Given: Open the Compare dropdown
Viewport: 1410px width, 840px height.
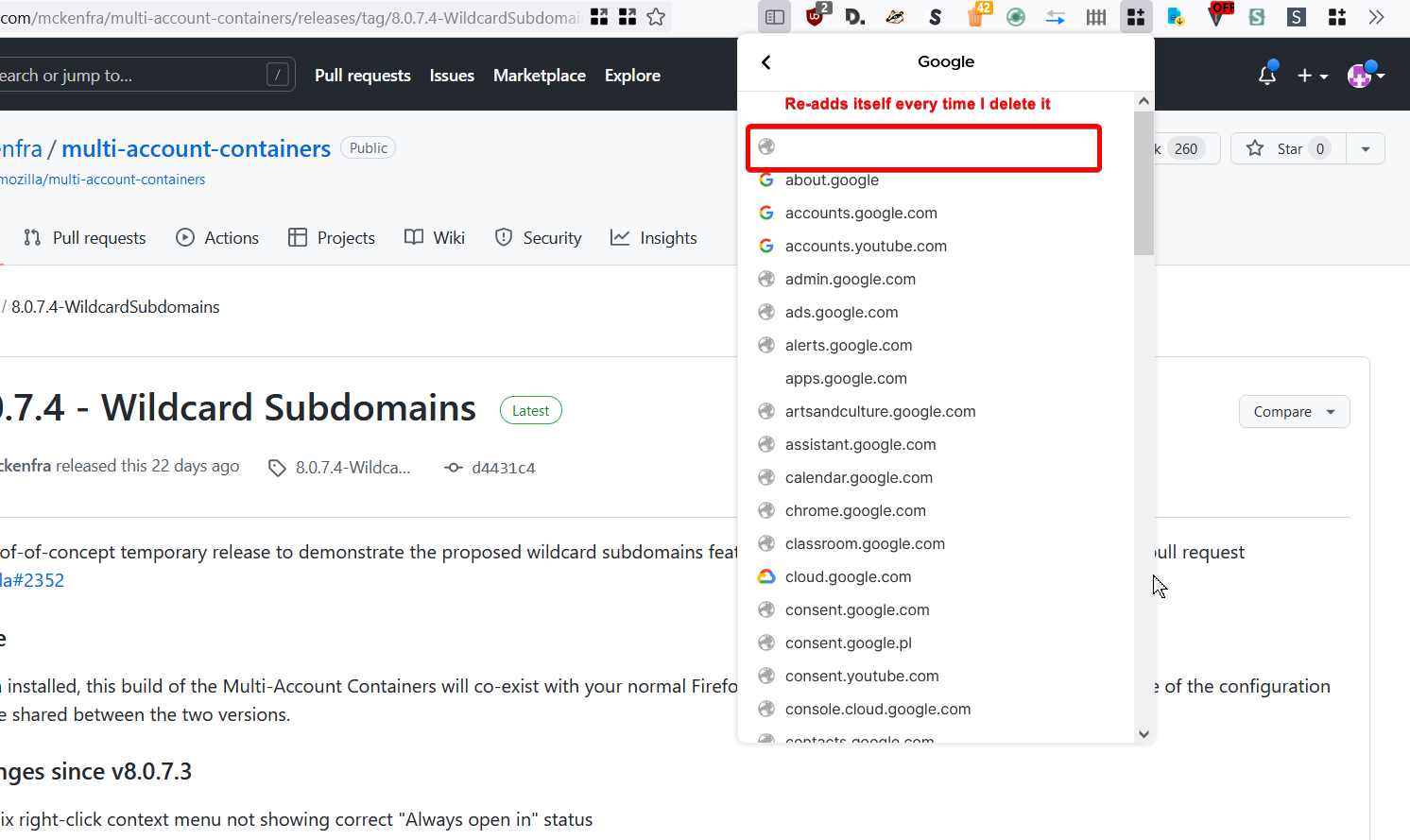Looking at the screenshot, I should [1294, 412].
